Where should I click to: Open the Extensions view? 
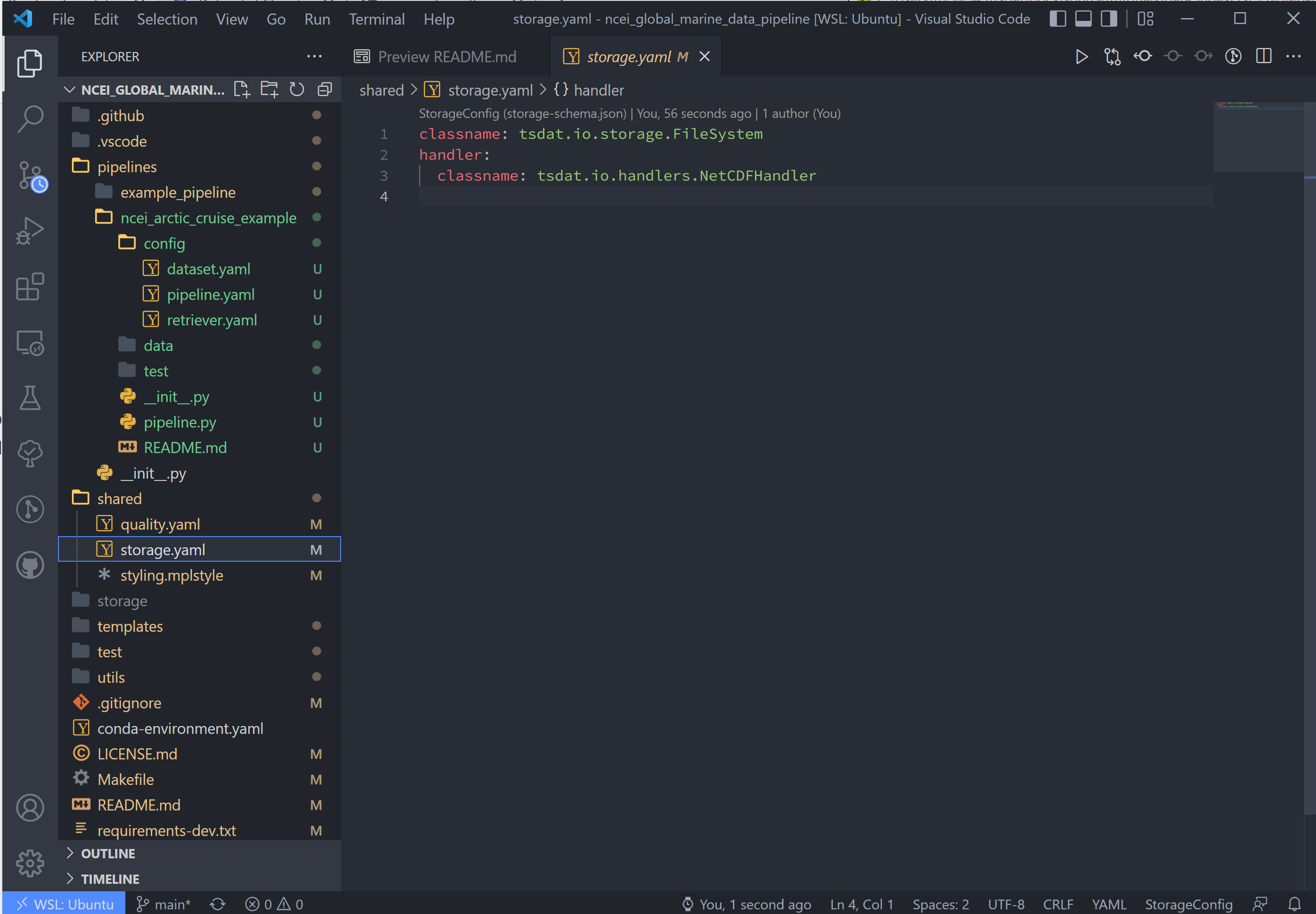click(x=30, y=286)
